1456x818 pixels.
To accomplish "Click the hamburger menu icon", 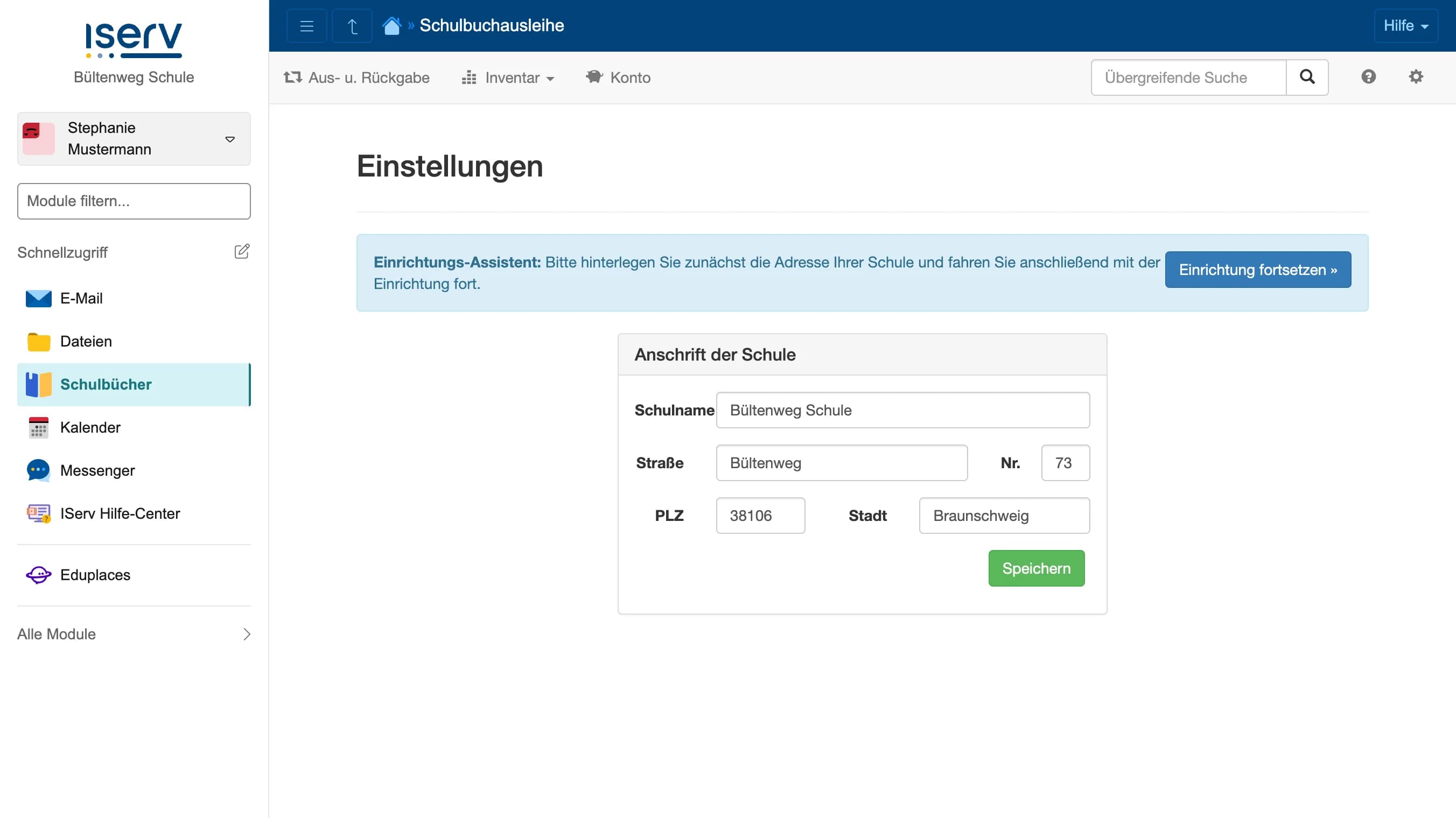I will coord(306,25).
